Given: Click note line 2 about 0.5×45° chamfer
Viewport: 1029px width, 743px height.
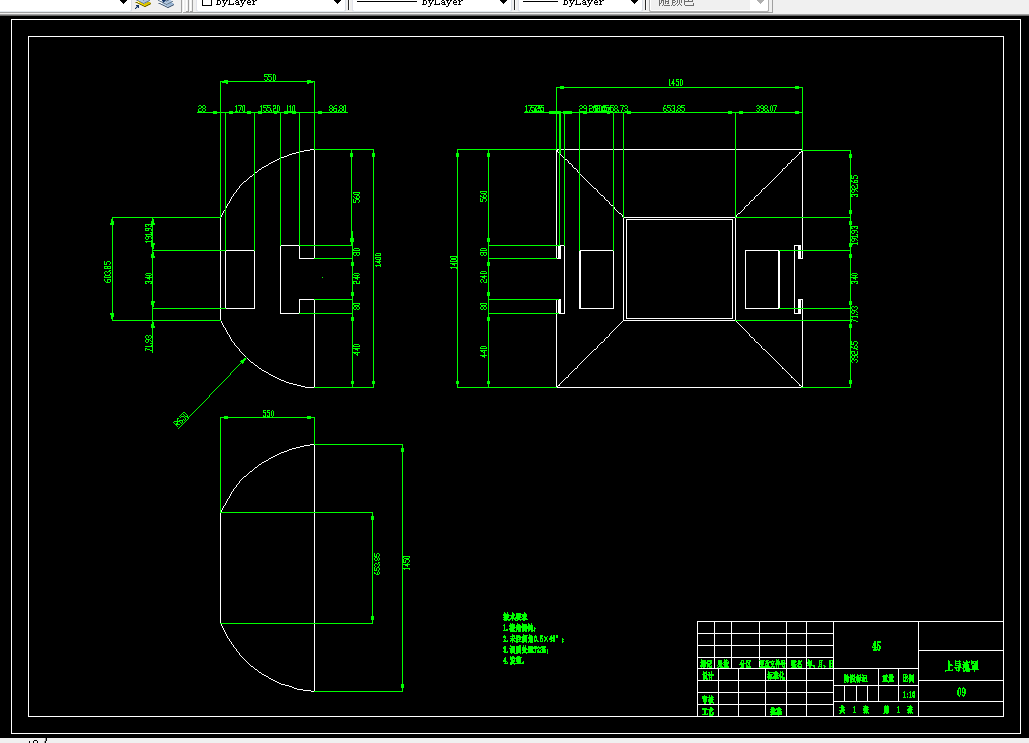Looking at the screenshot, I should point(534,639).
